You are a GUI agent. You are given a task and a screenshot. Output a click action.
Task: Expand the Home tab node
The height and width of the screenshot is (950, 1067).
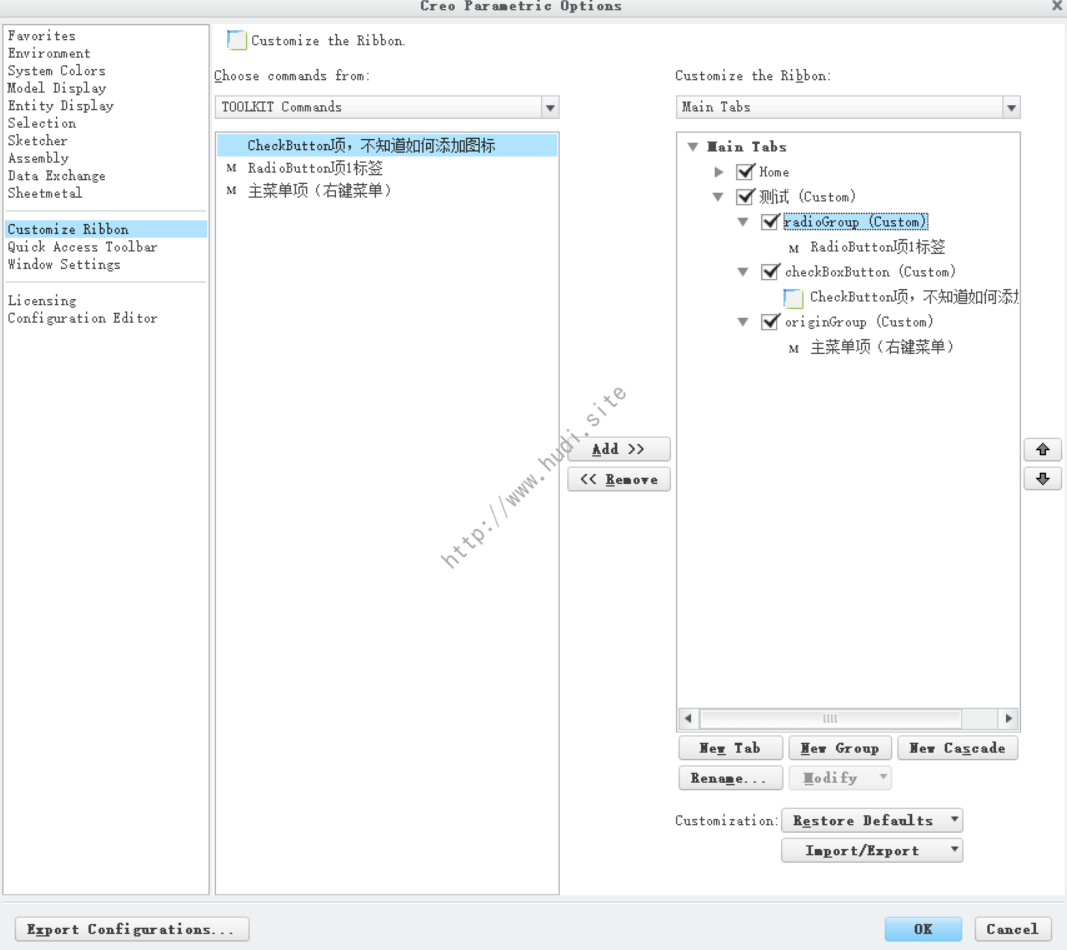tap(719, 171)
